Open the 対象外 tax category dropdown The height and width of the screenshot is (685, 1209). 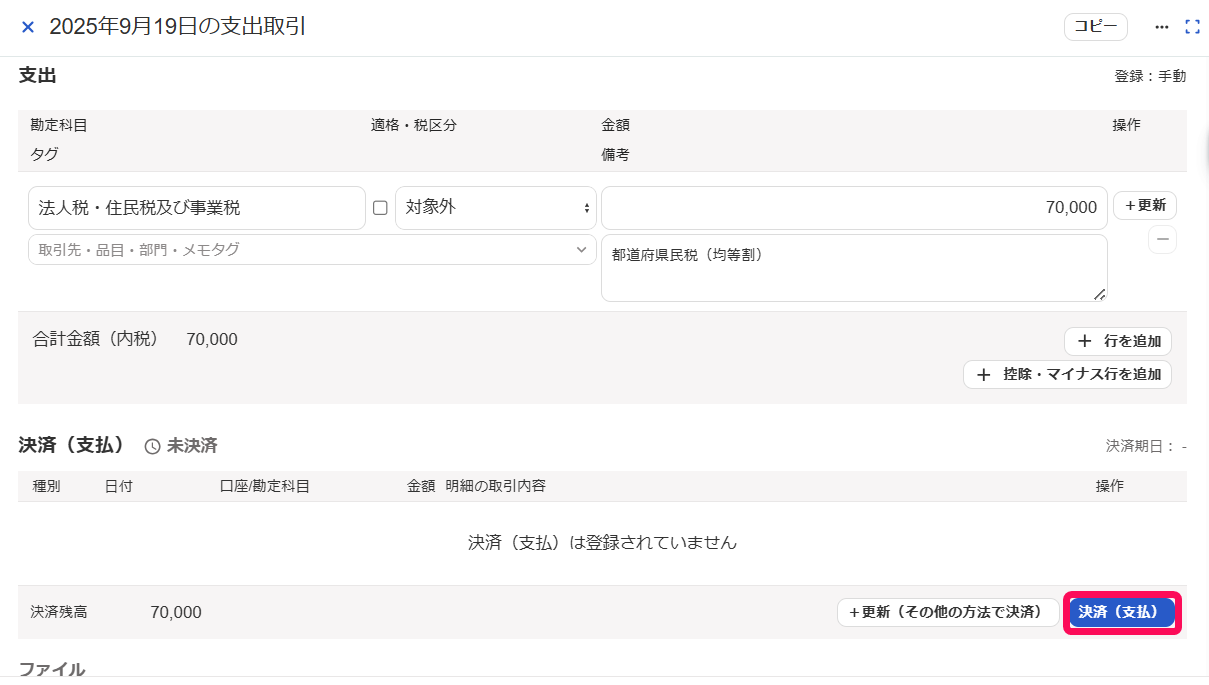(x=496, y=208)
